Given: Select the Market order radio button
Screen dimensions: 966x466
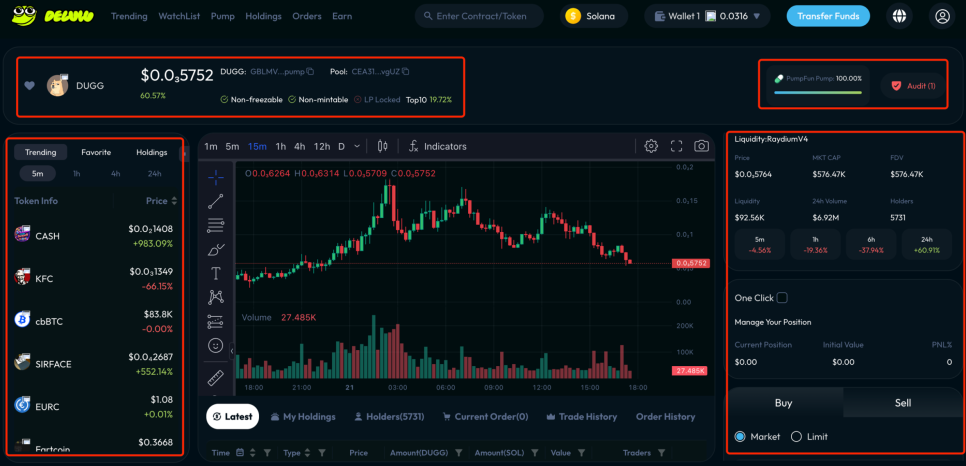Looking at the screenshot, I should 740,436.
